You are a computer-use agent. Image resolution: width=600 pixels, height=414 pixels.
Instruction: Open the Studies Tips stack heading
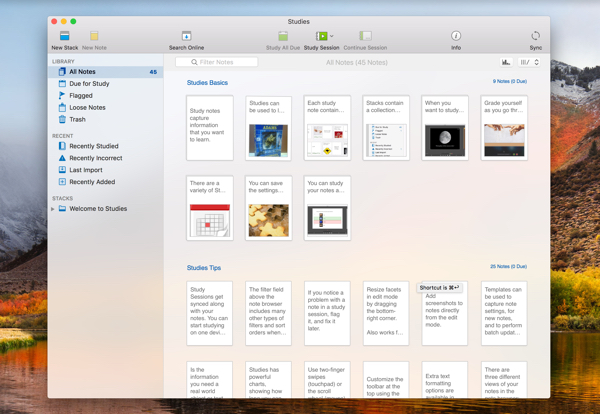click(204, 268)
